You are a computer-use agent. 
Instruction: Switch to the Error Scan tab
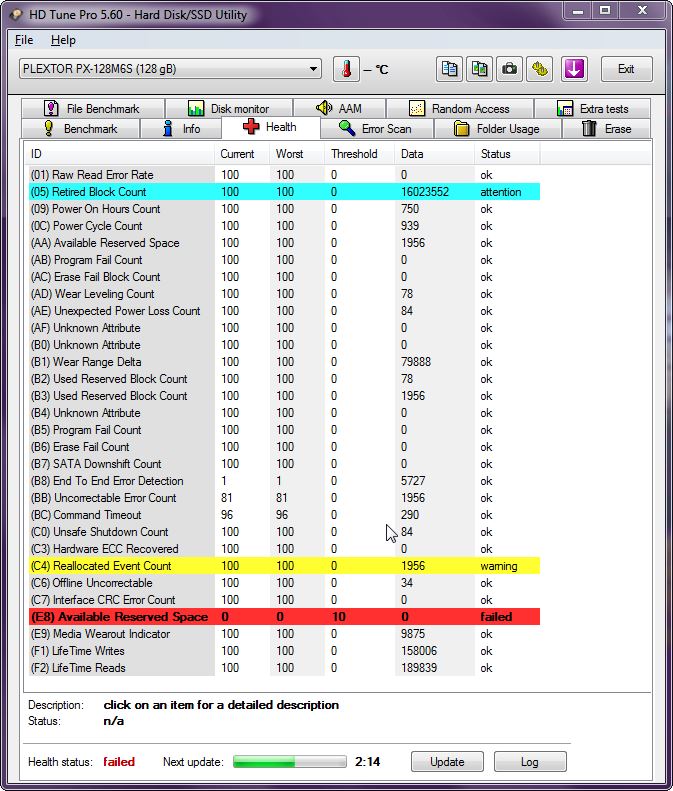click(x=376, y=129)
